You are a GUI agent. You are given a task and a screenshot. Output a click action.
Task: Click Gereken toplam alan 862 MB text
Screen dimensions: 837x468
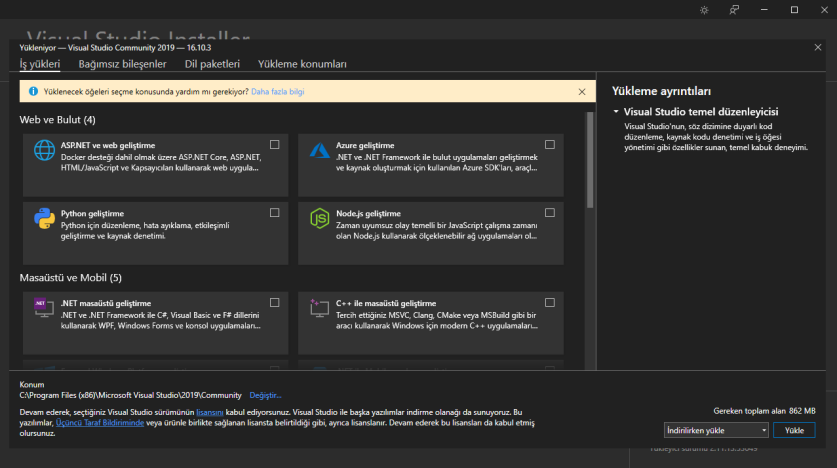(764, 411)
